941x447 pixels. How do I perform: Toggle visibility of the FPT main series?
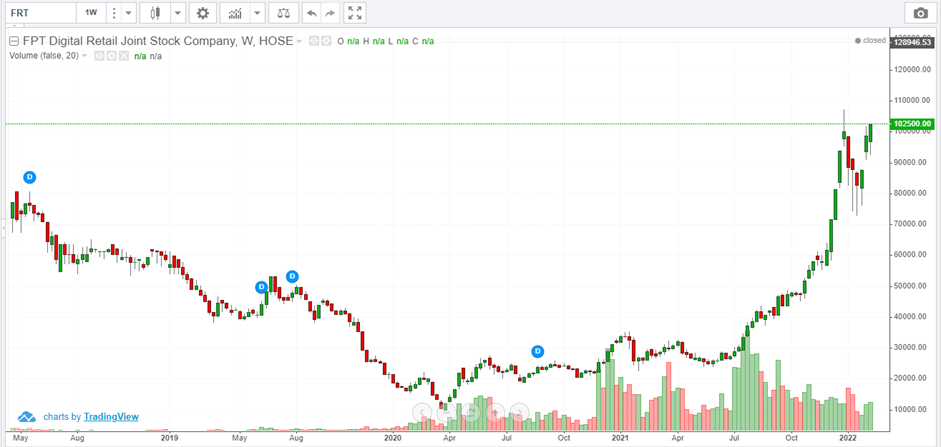pyautogui.click(x=313, y=41)
